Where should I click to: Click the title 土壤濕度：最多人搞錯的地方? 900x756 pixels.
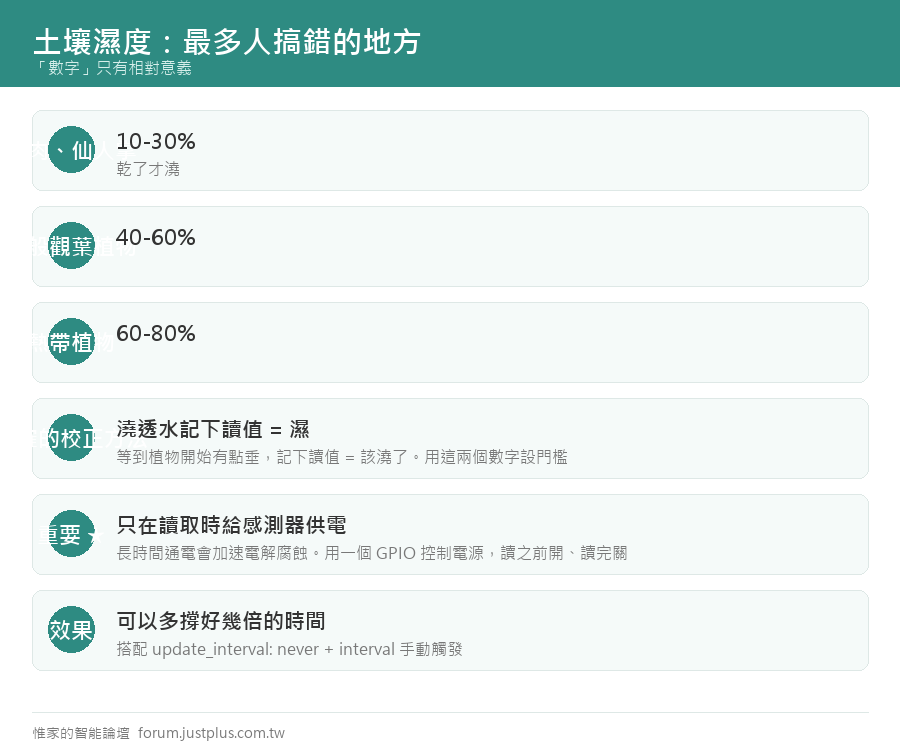click(227, 42)
